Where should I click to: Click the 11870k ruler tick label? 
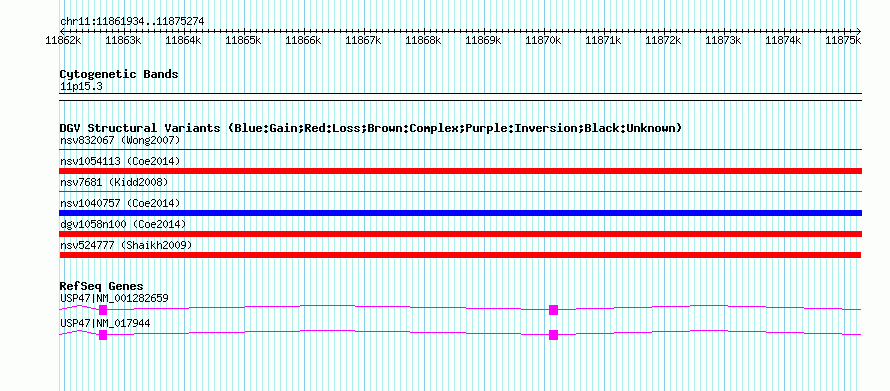[543, 40]
